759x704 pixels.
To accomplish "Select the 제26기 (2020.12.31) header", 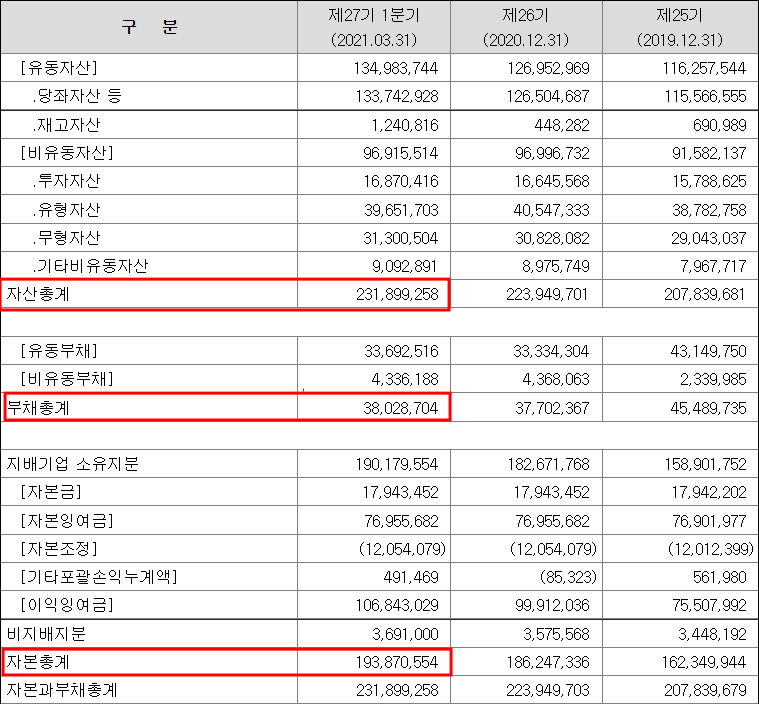I will point(526,27).
